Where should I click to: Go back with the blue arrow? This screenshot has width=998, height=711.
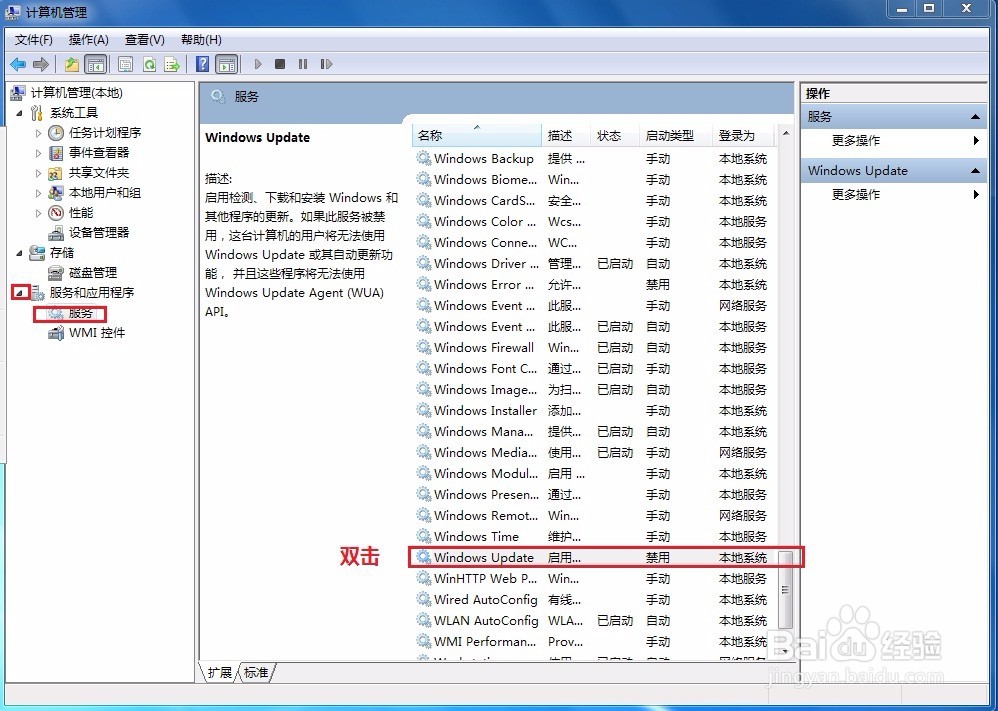18,64
